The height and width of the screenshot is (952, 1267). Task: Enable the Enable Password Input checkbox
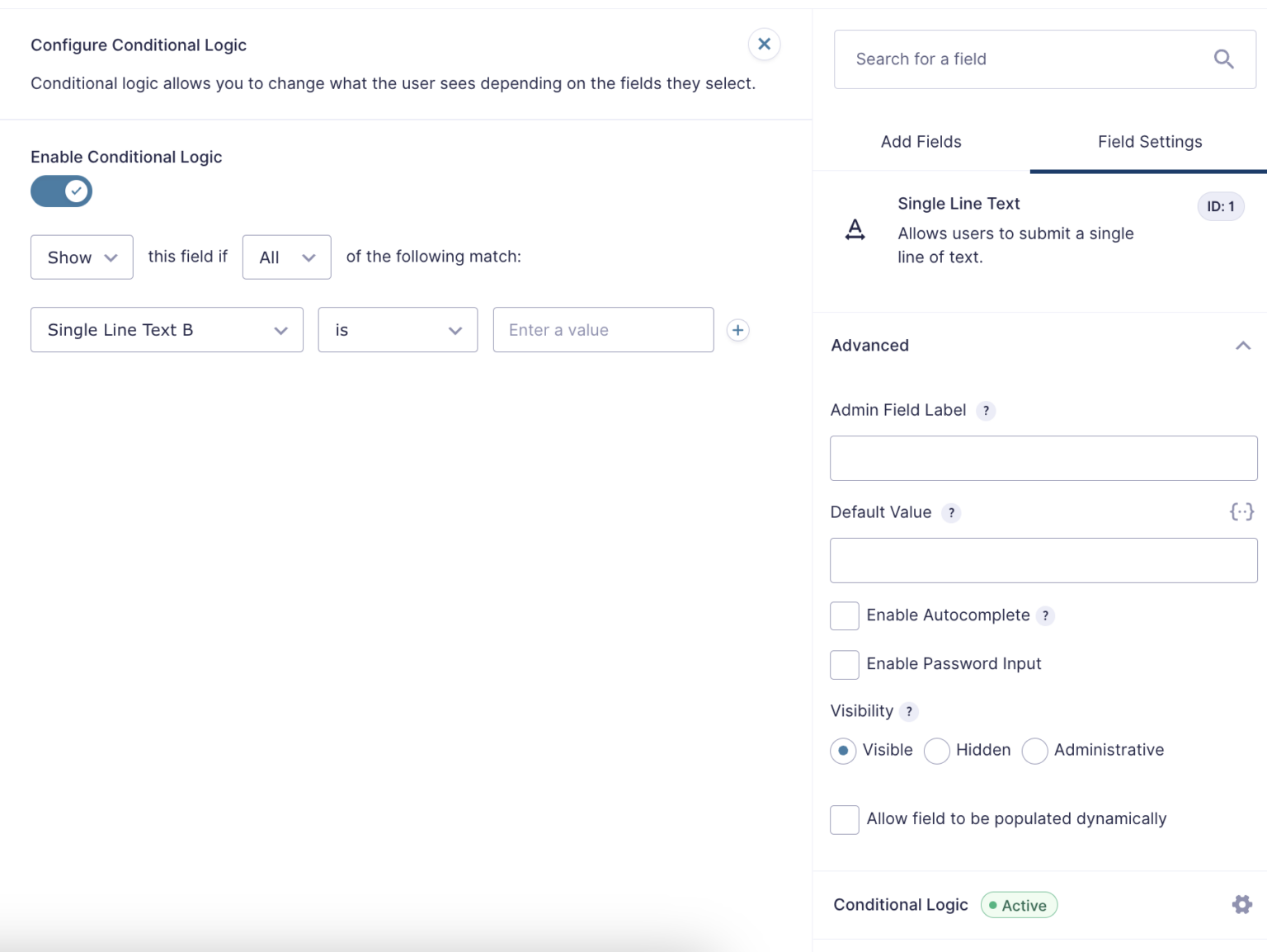point(844,664)
